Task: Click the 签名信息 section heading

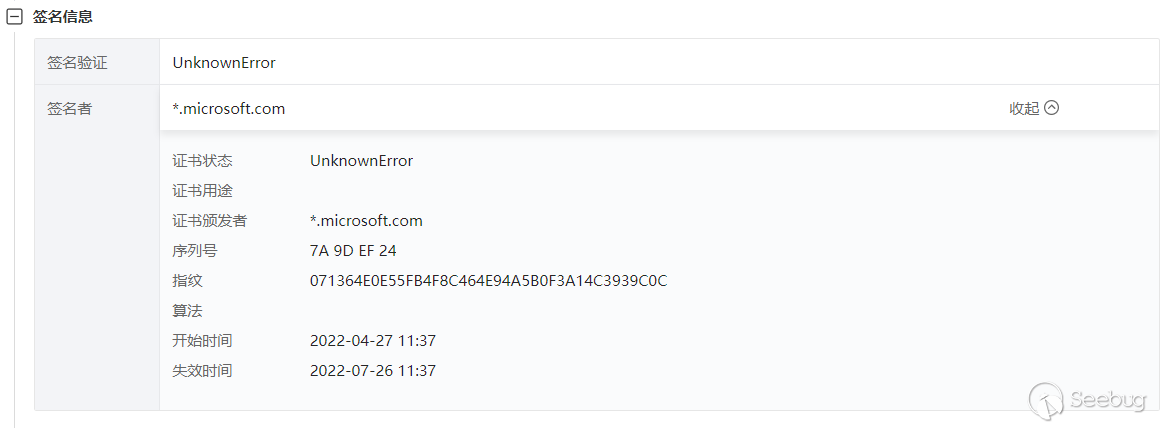Action: tap(63, 16)
